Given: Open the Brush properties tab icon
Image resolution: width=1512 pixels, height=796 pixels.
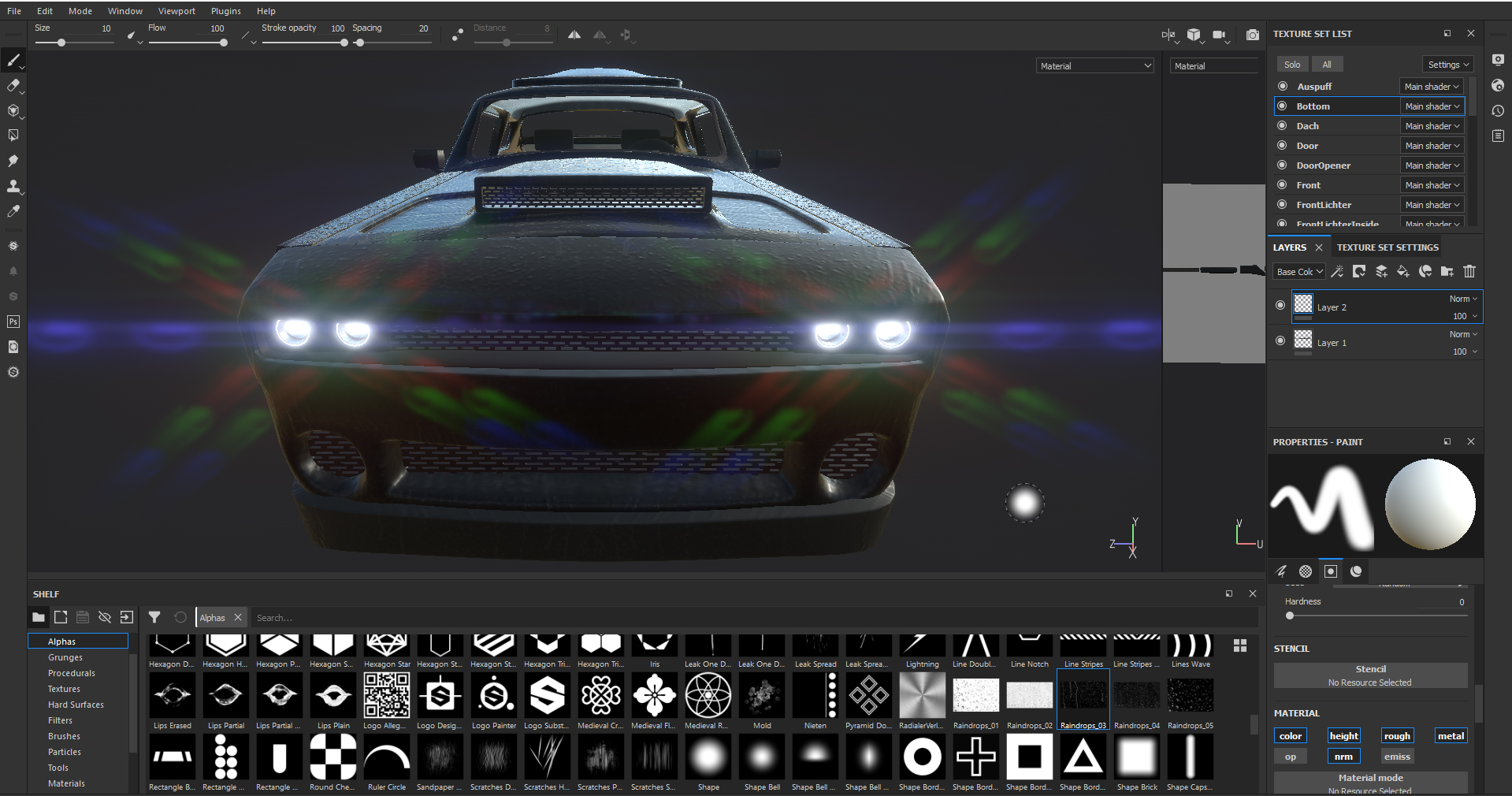Looking at the screenshot, I should click(1281, 571).
